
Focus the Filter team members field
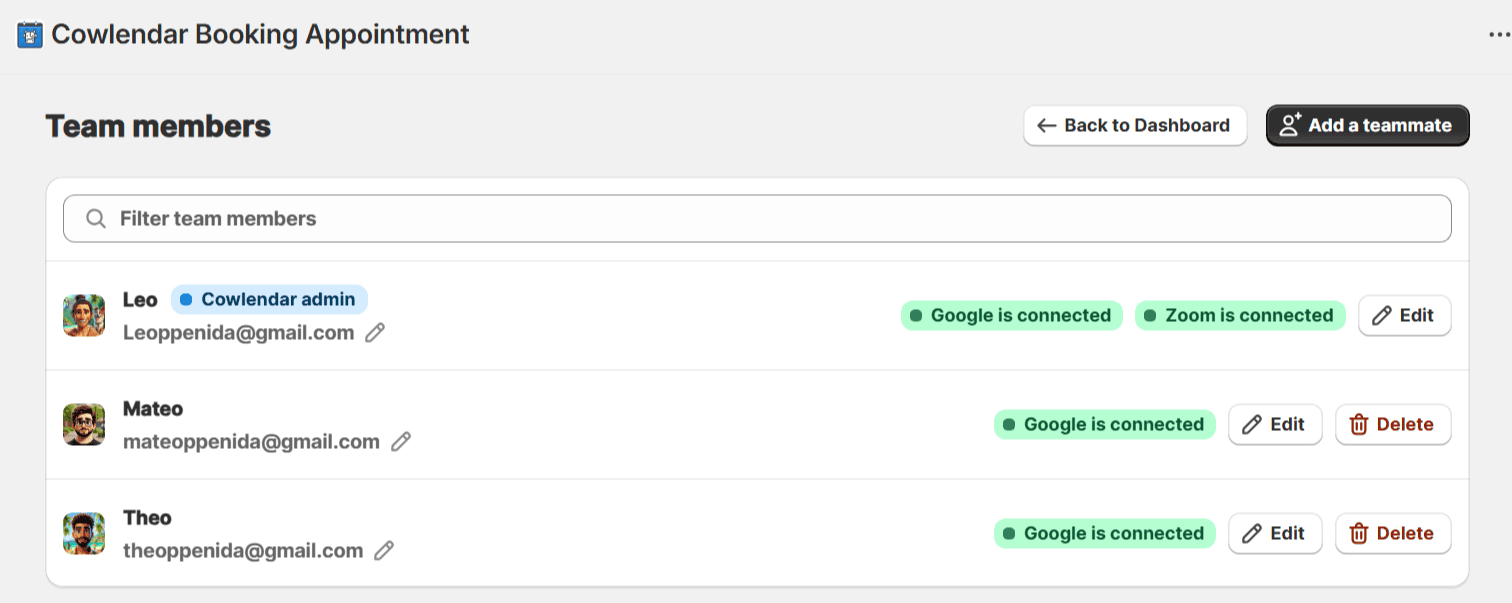coord(757,219)
